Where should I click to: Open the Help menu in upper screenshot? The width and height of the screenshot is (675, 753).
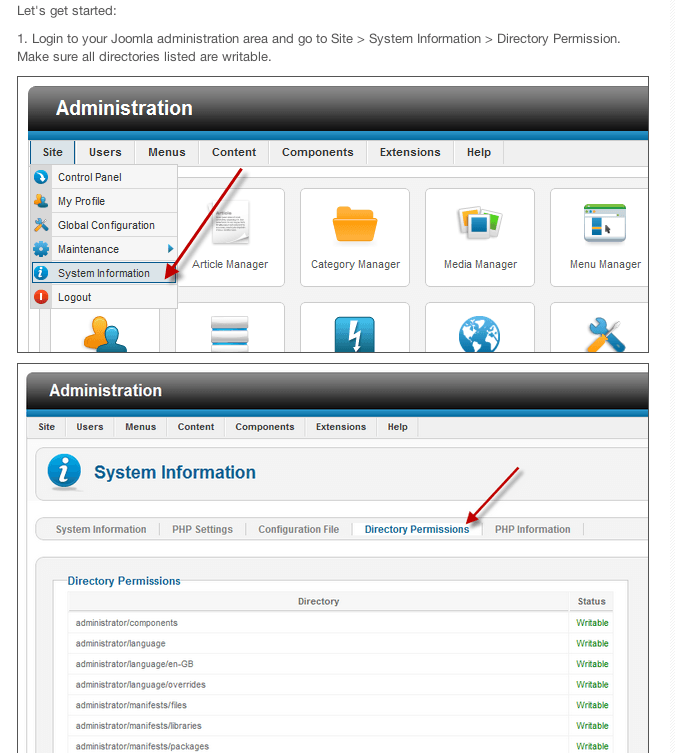pyautogui.click(x=479, y=152)
